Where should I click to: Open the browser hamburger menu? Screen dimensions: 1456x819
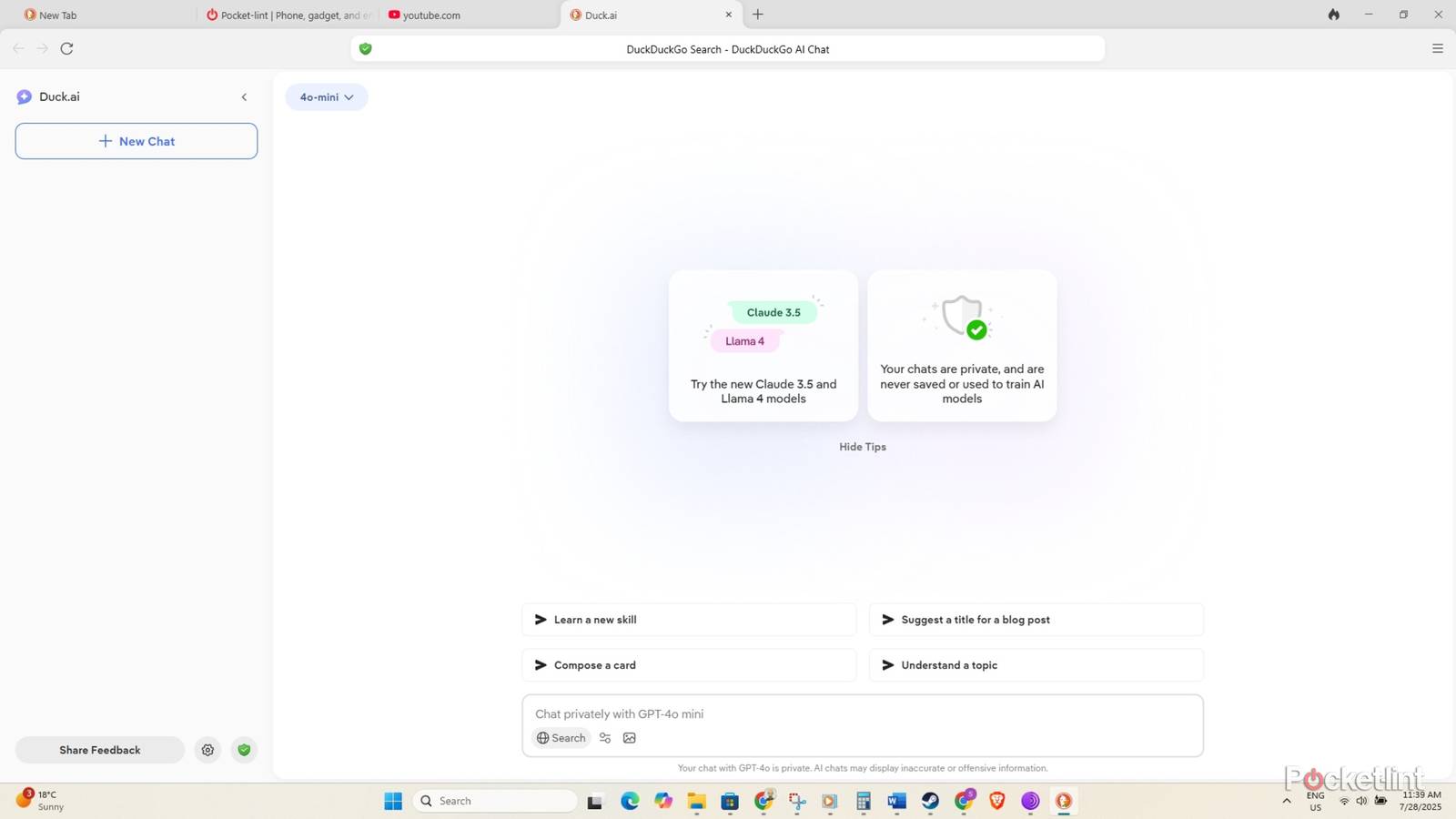pos(1438,49)
